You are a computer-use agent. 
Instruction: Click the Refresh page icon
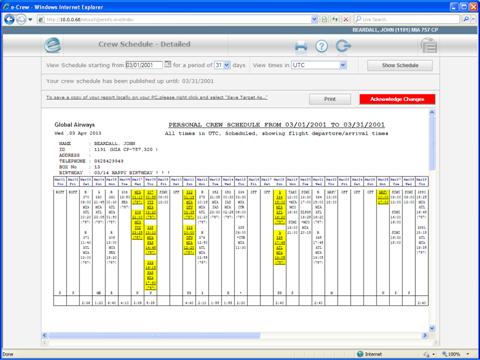pos(335,20)
